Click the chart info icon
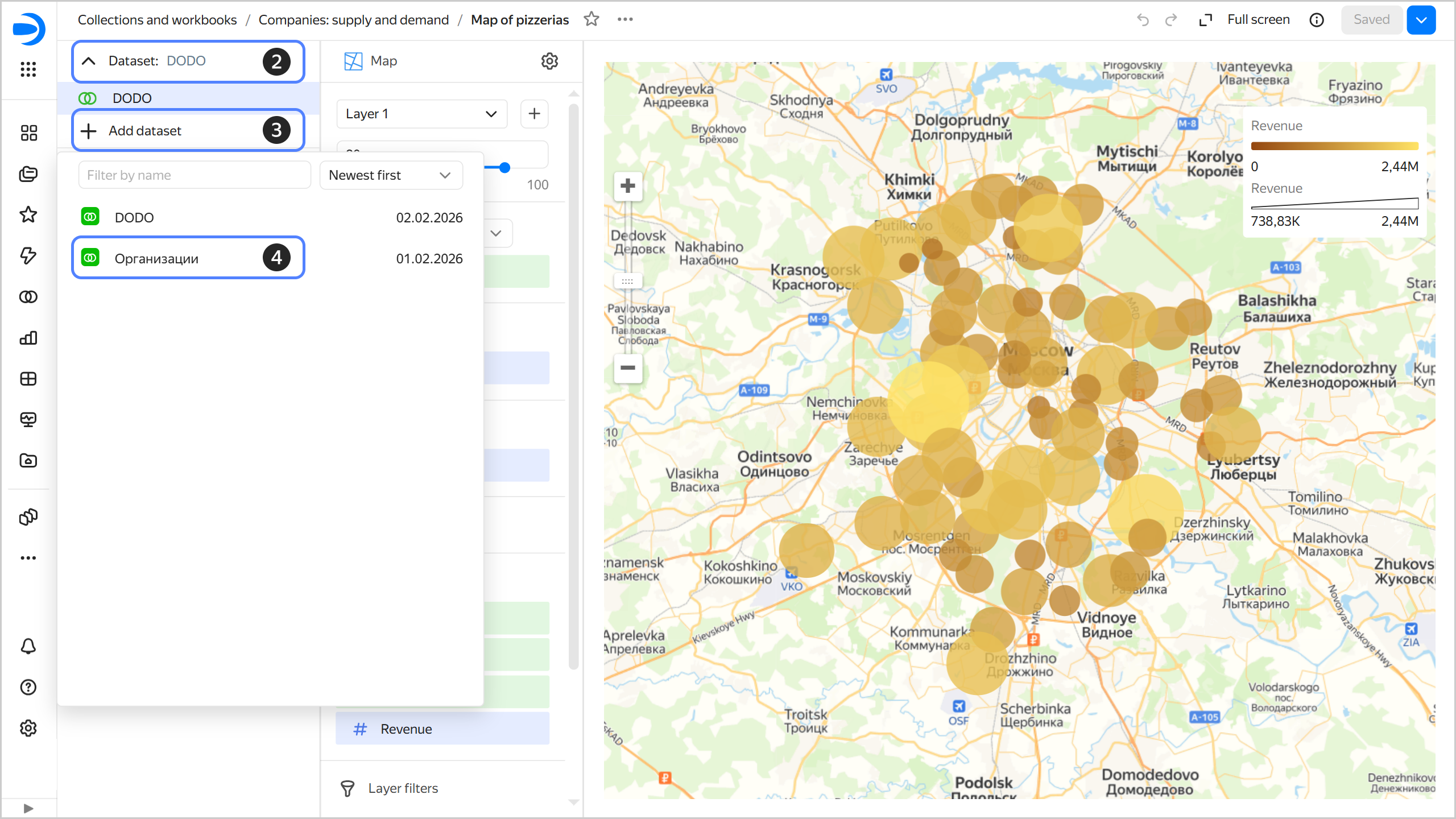1456x819 pixels. [1316, 20]
